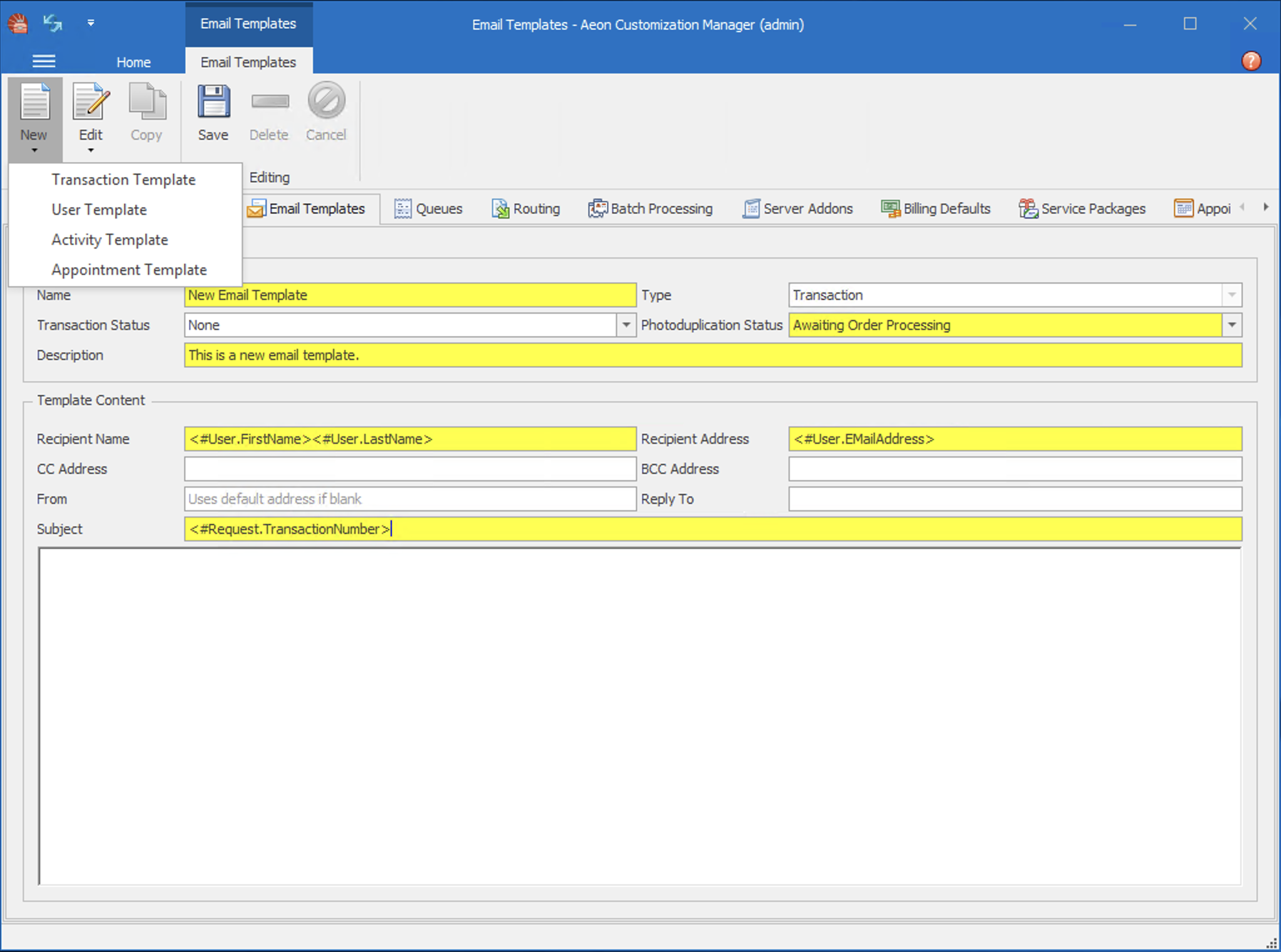The width and height of the screenshot is (1281, 952).
Task: Open the Queues tab icon
Action: tap(403, 208)
